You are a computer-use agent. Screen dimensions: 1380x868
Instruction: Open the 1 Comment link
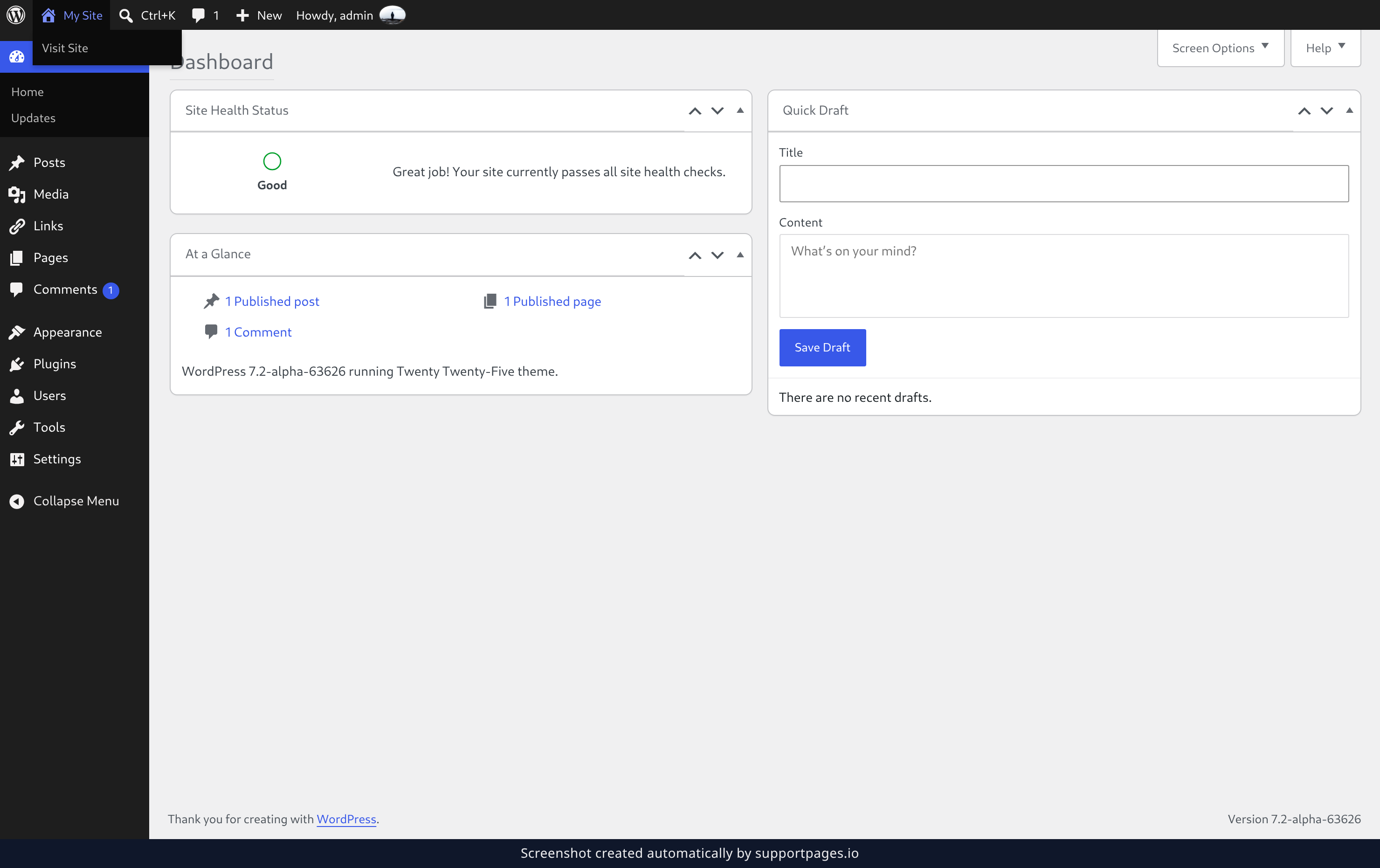(x=258, y=332)
